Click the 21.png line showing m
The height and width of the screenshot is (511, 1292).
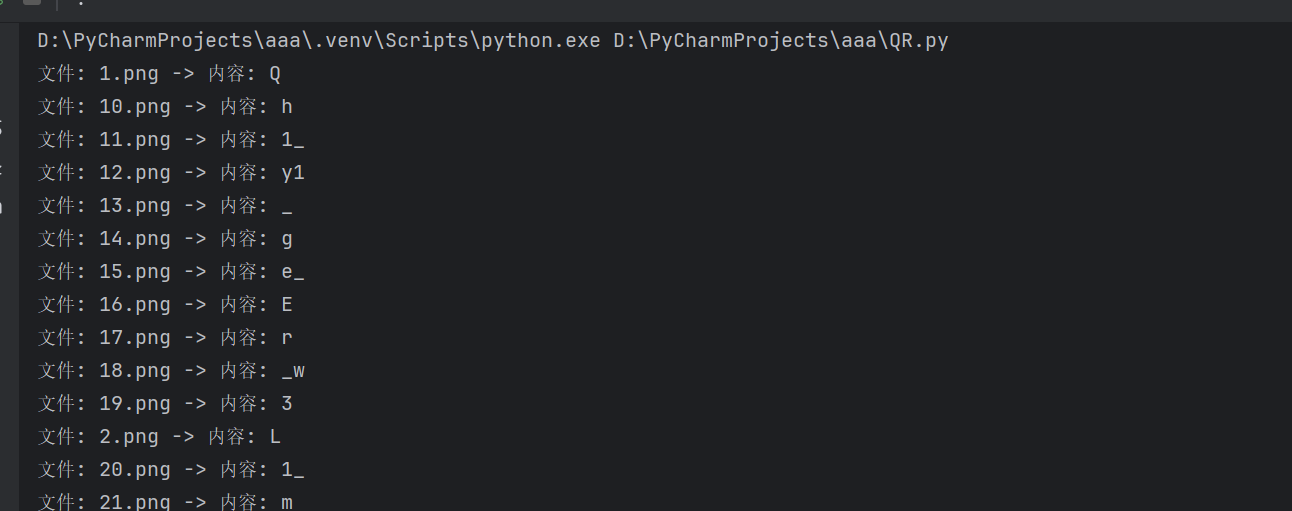166,502
